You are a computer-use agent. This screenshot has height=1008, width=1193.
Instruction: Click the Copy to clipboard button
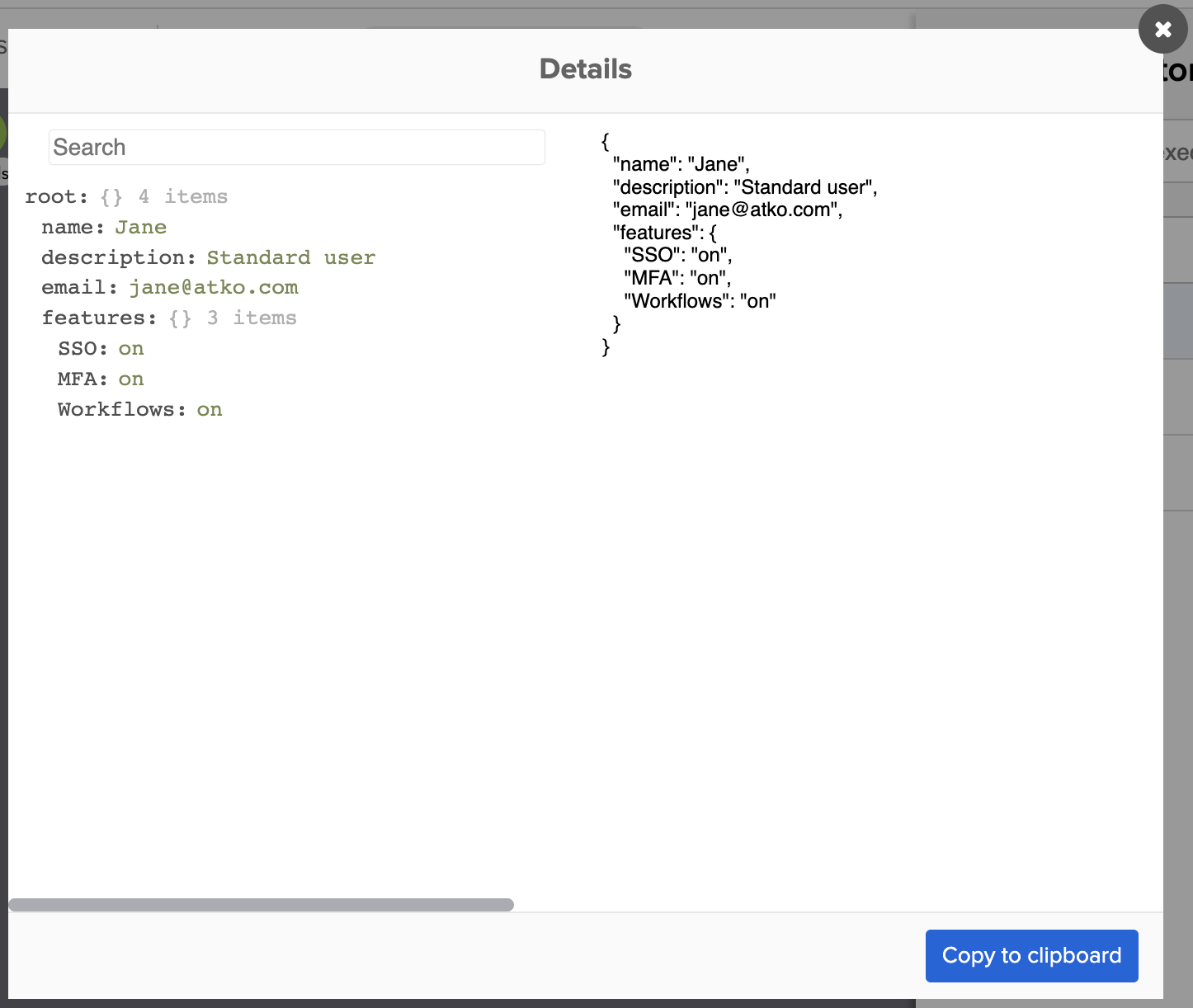[x=1031, y=955]
